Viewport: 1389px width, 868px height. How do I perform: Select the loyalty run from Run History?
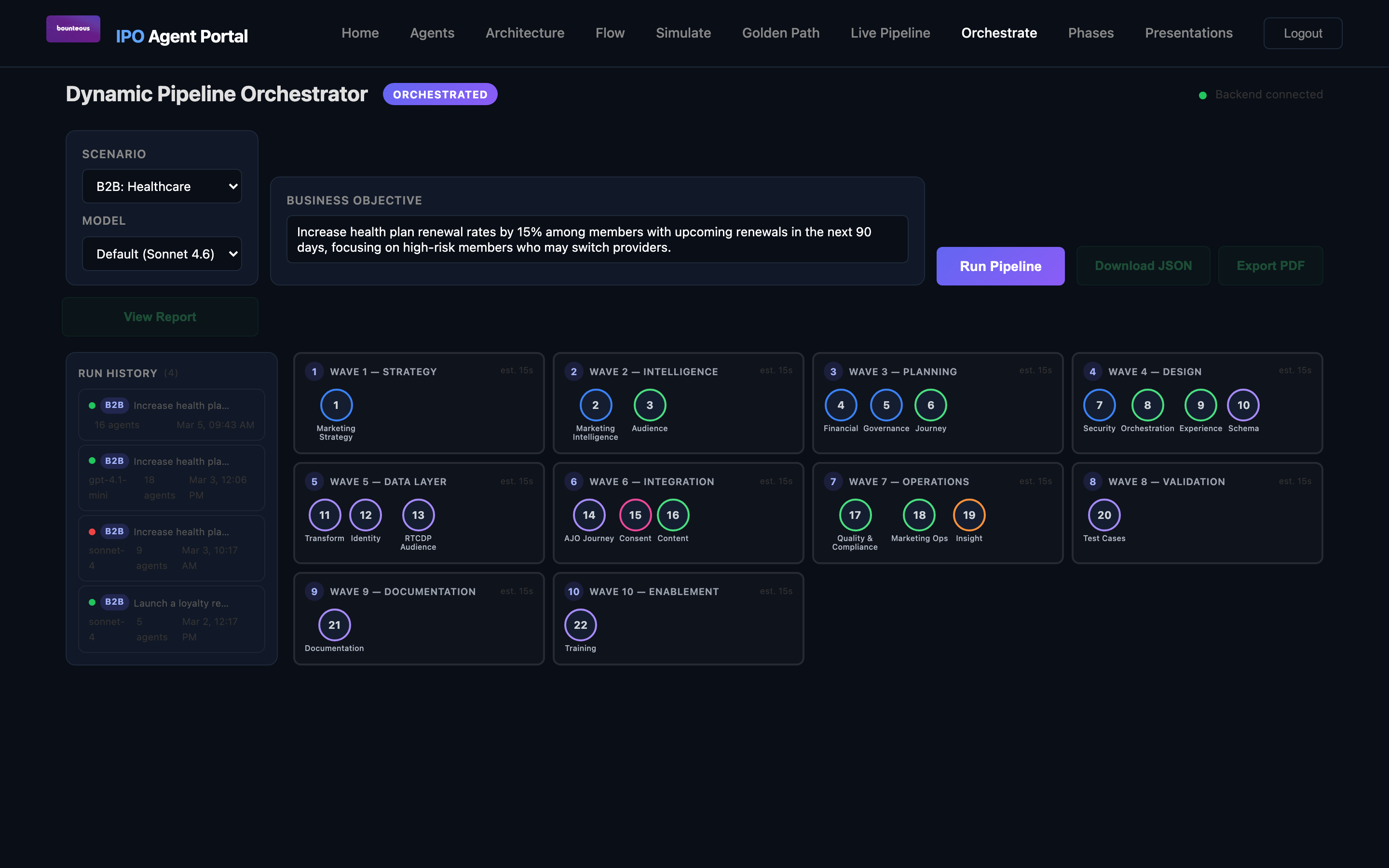(171, 619)
